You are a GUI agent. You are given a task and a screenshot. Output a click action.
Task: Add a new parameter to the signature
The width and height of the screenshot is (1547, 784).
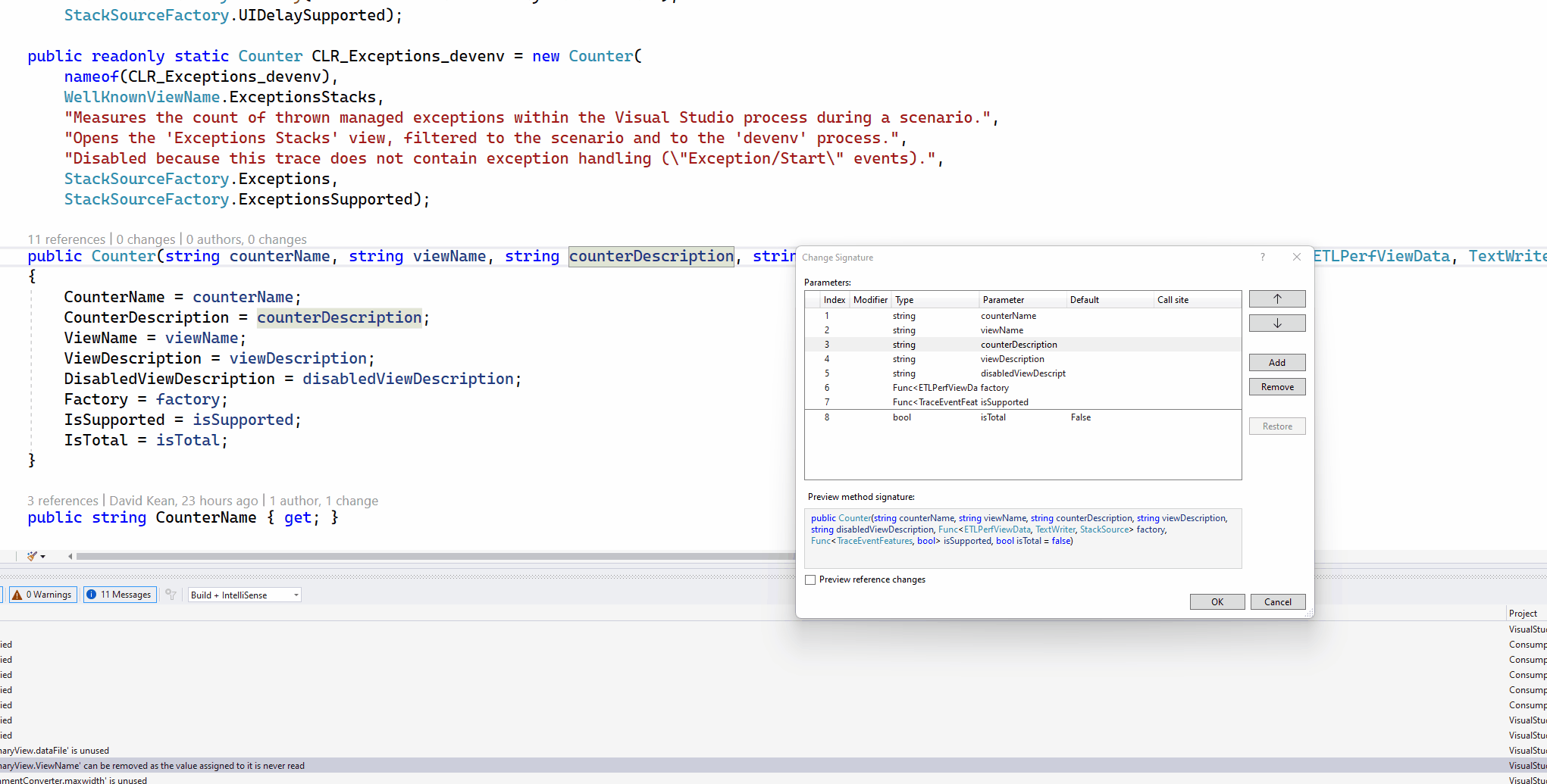point(1276,362)
